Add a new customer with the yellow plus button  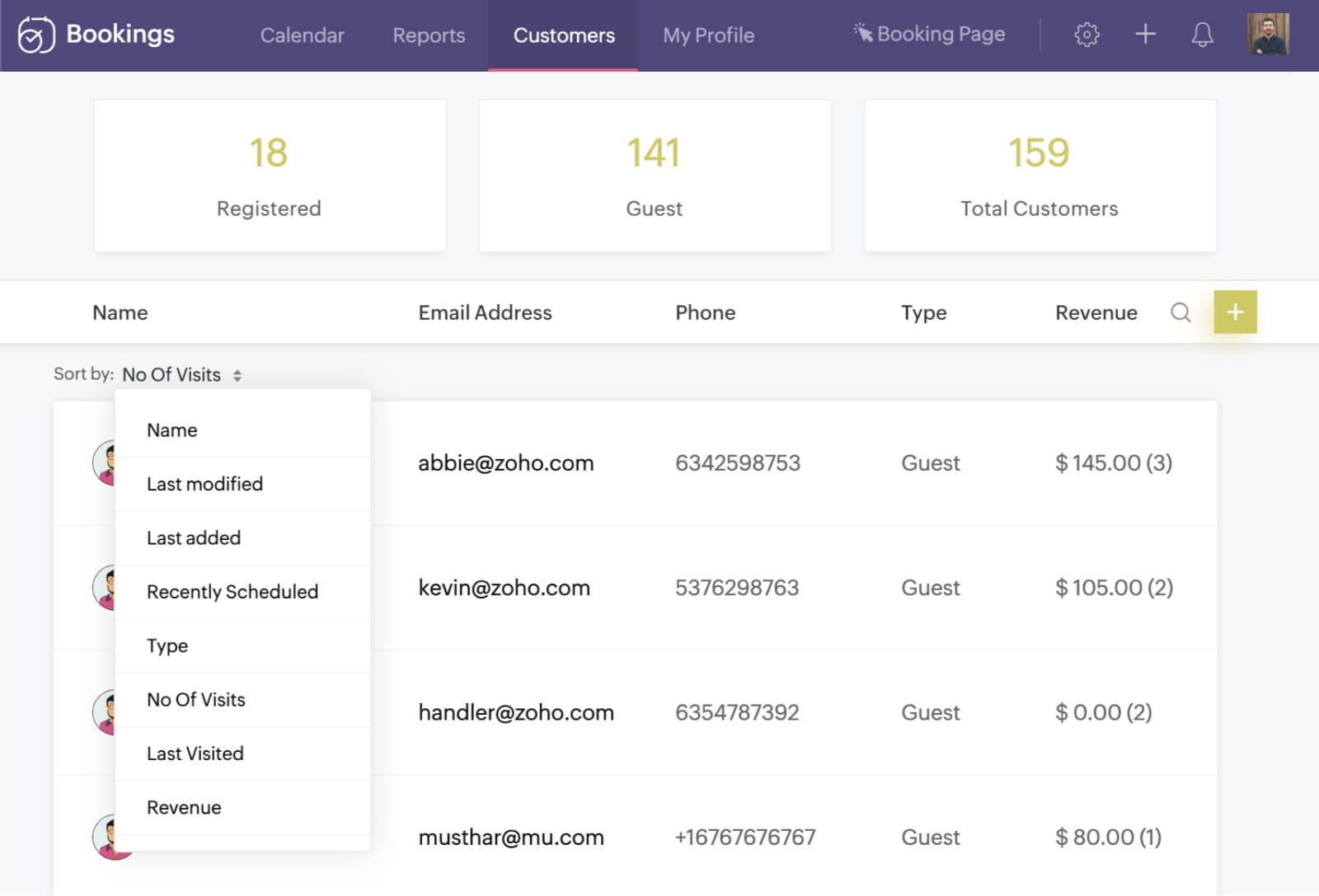click(1234, 312)
